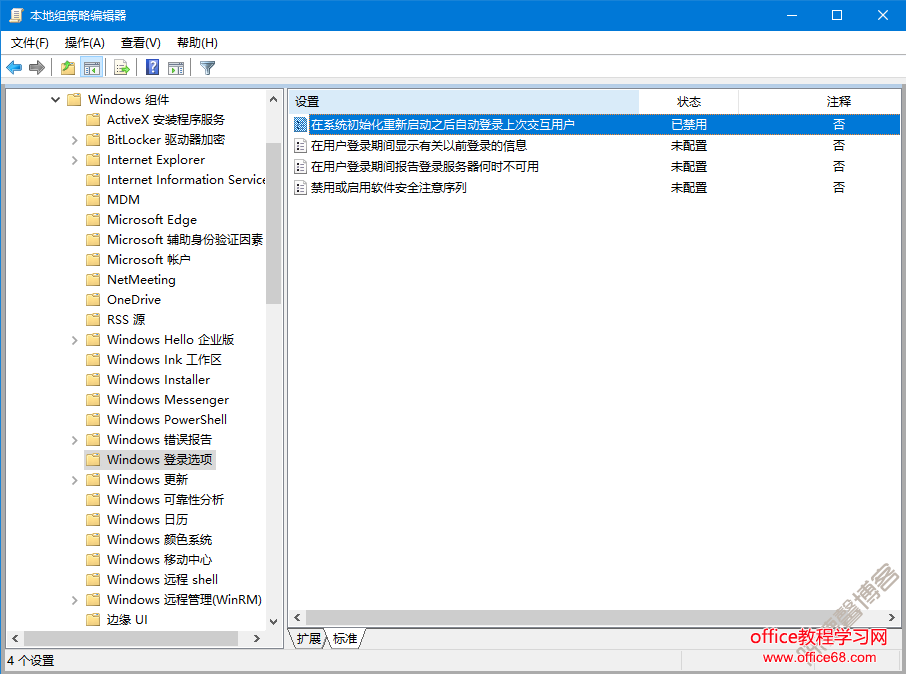Click the Up one level folder icon
The width and height of the screenshot is (906, 674).
tap(68, 67)
